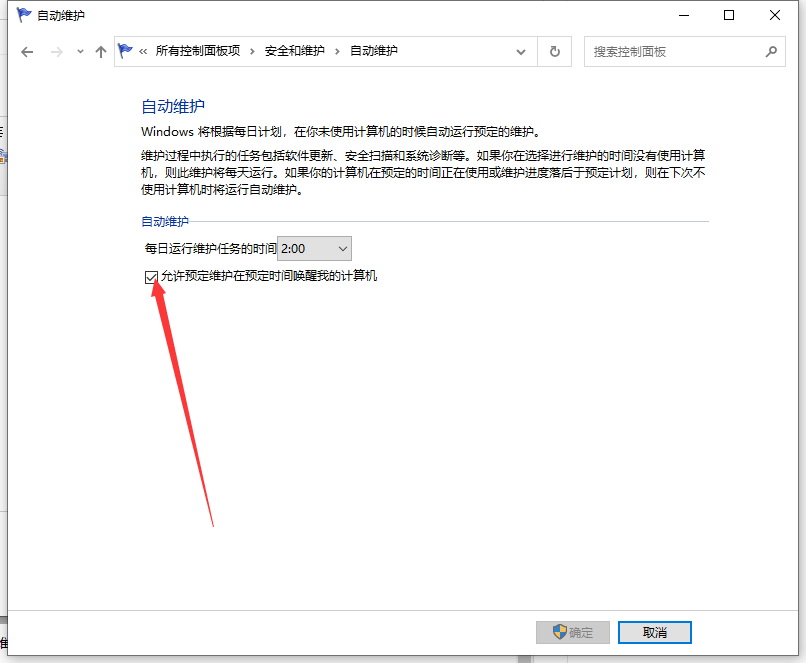Click the 取消 button

[654, 632]
